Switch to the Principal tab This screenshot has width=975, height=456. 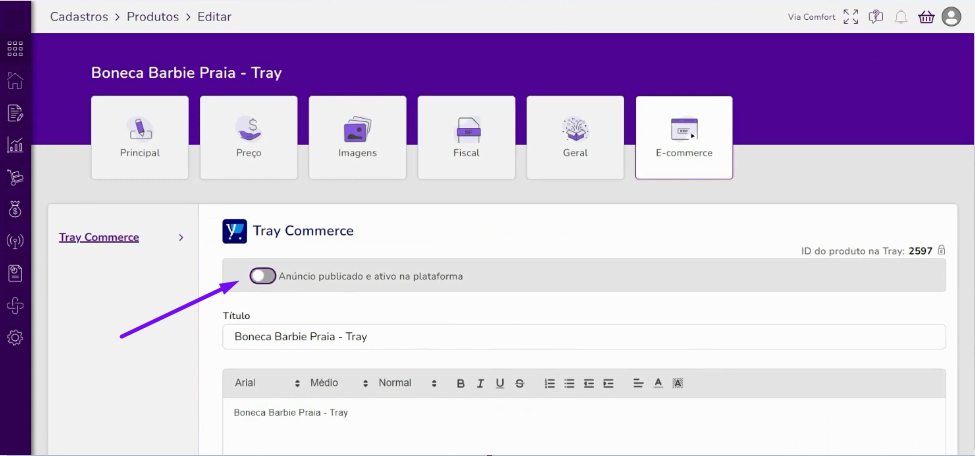tap(140, 137)
